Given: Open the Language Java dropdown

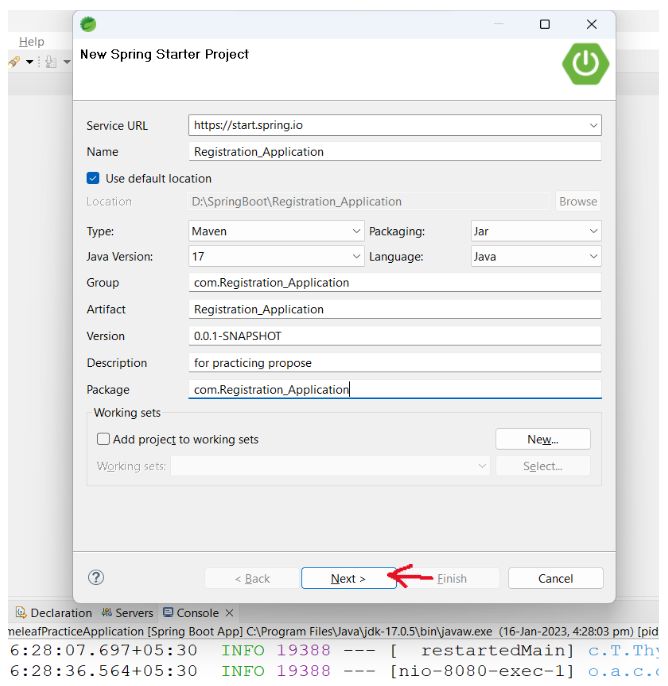Looking at the screenshot, I should [593, 256].
